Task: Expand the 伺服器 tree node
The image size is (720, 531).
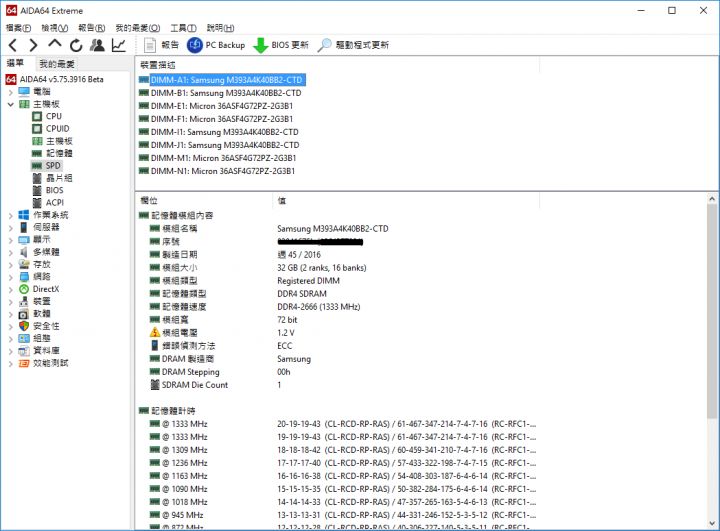Action: pyautogui.click(x=11, y=227)
